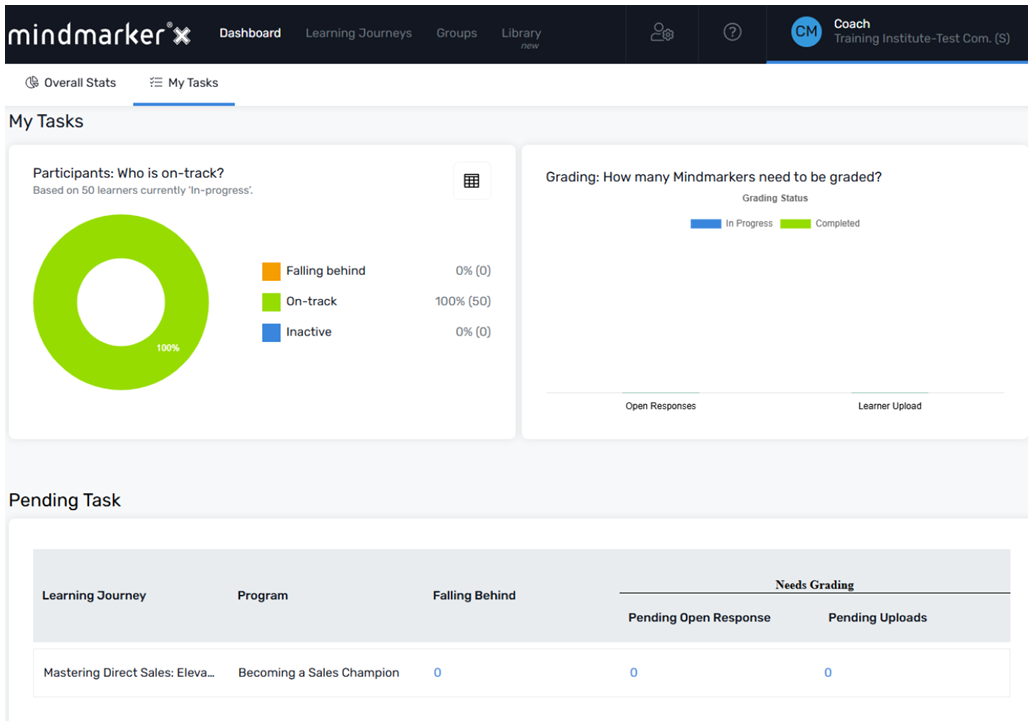
Task: Click the Training Institute-Test Com. (S) text
Action: (x=922, y=38)
